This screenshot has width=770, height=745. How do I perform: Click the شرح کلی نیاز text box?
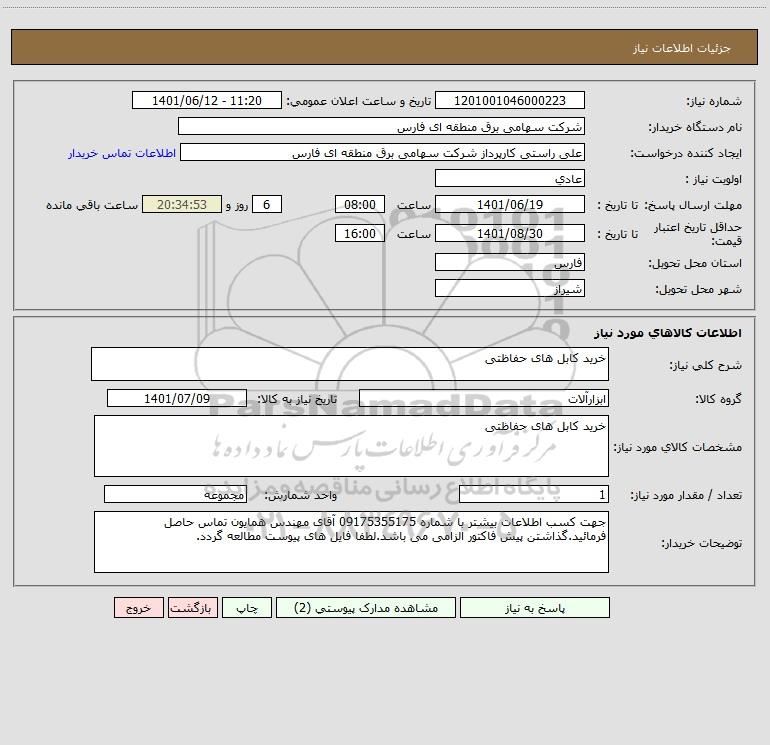(x=350, y=364)
